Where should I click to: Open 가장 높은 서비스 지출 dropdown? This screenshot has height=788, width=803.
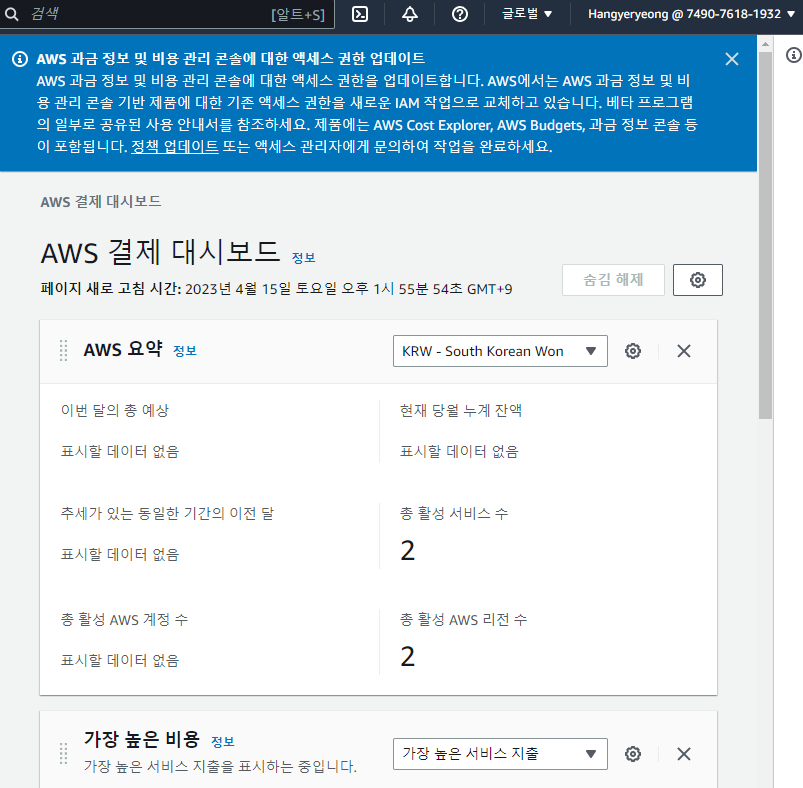click(x=500, y=754)
